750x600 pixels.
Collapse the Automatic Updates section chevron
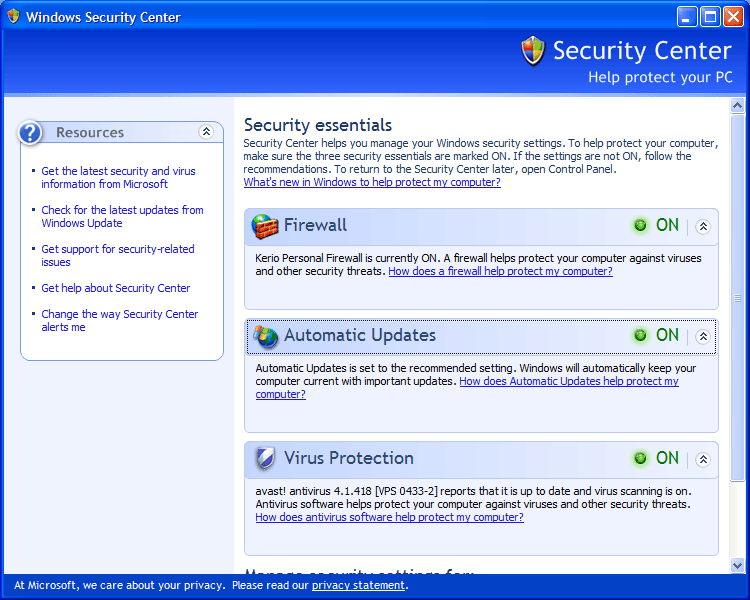pyautogui.click(x=703, y=336)
